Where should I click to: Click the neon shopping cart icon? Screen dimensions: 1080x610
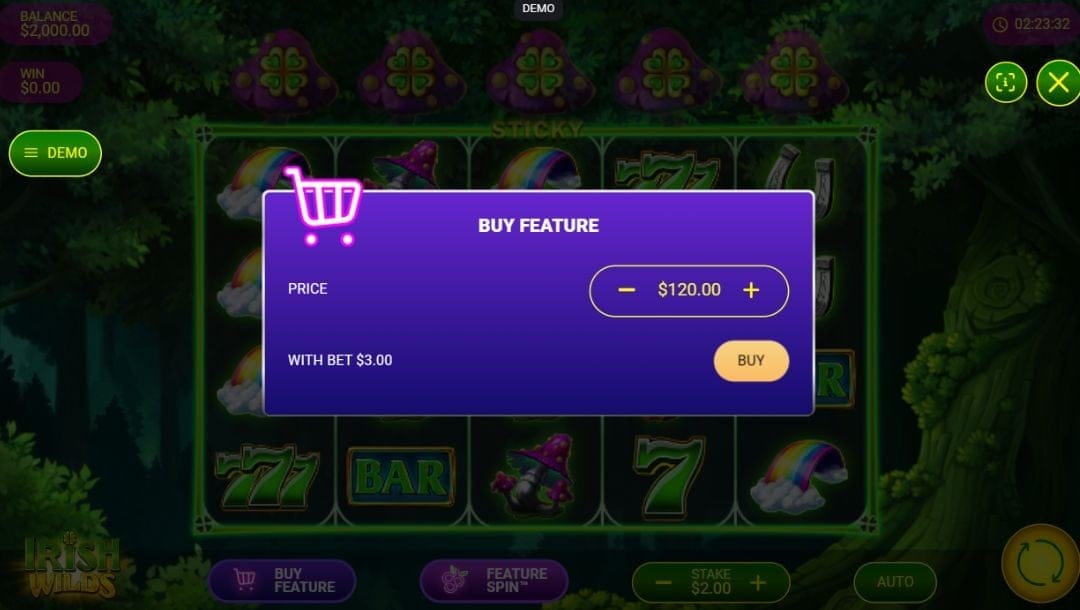323,205
